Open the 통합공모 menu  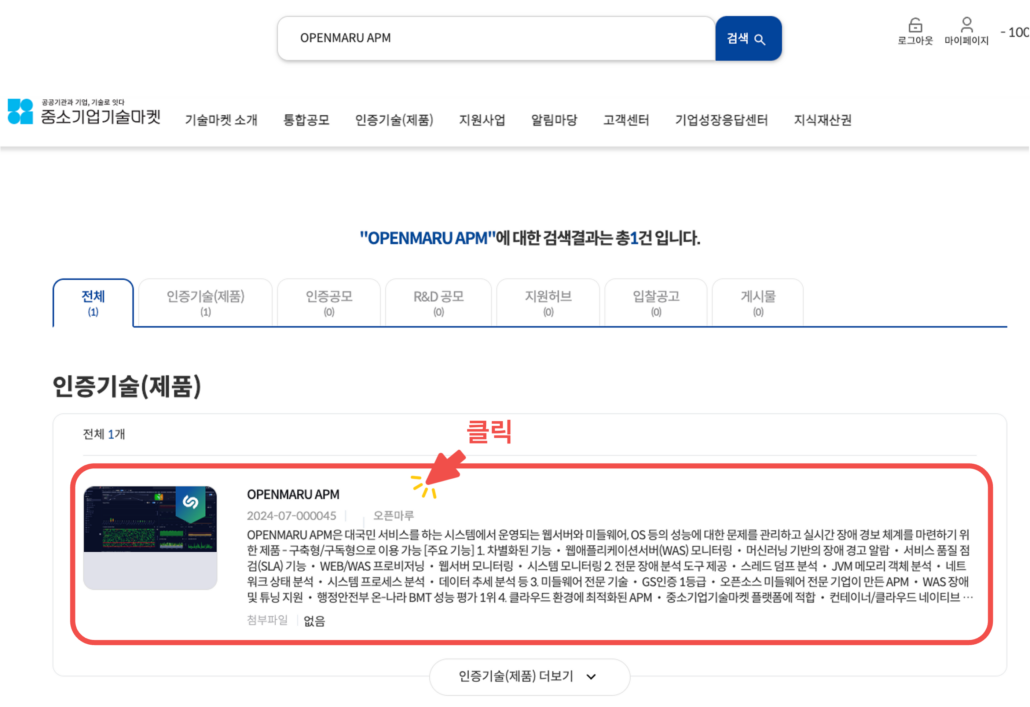tap(306, 118)
